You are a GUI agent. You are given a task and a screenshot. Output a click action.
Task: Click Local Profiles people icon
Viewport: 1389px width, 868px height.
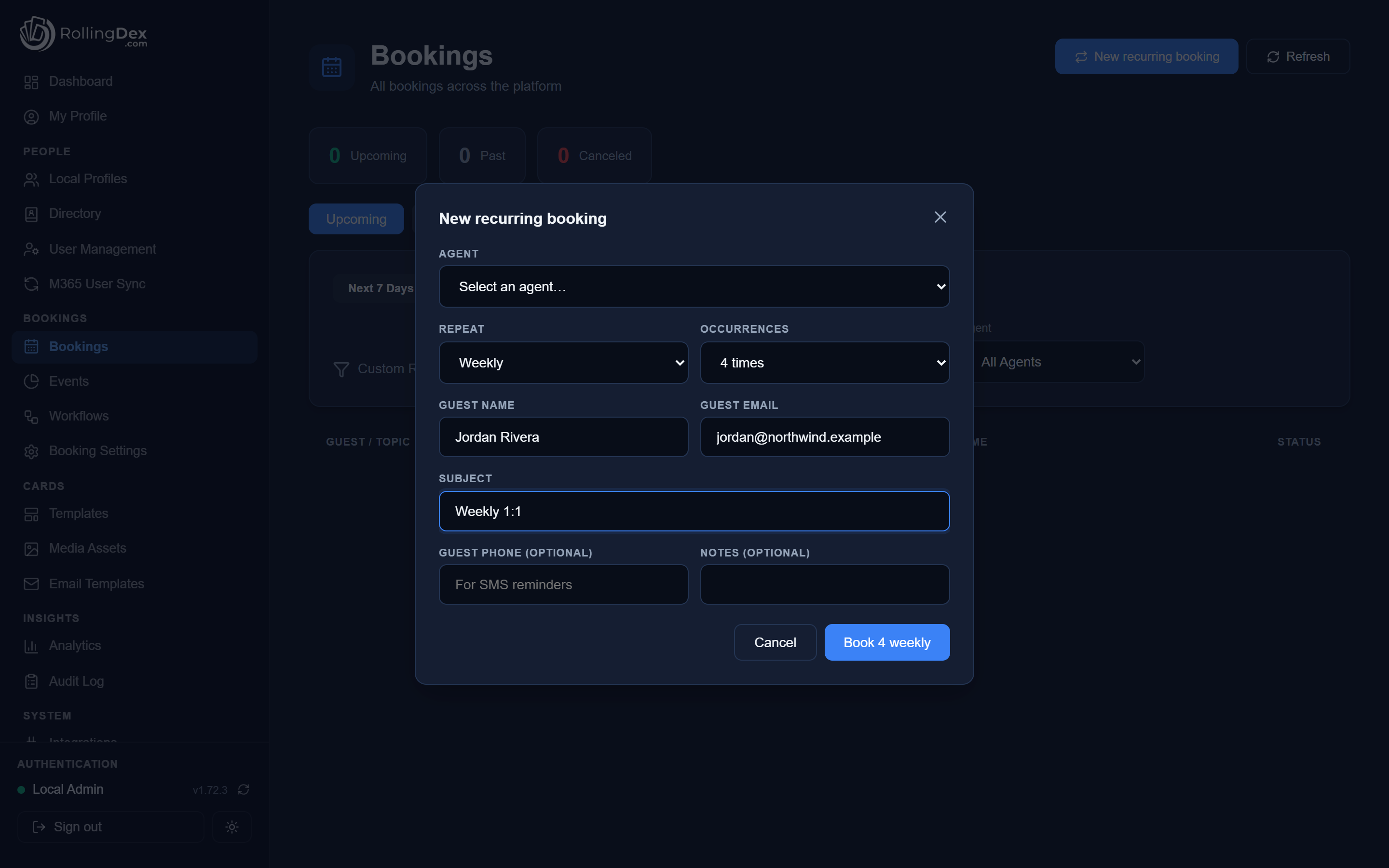point(31,180)
